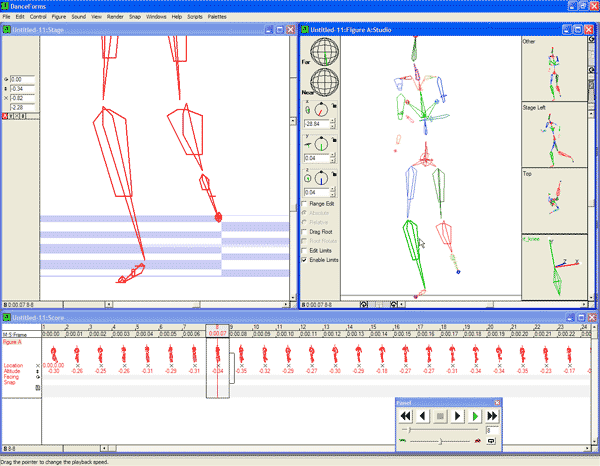Image resolution: width=600 pixels, height=466 pixels.
Task: Open the Palettes menu
Action: [217, 17]
